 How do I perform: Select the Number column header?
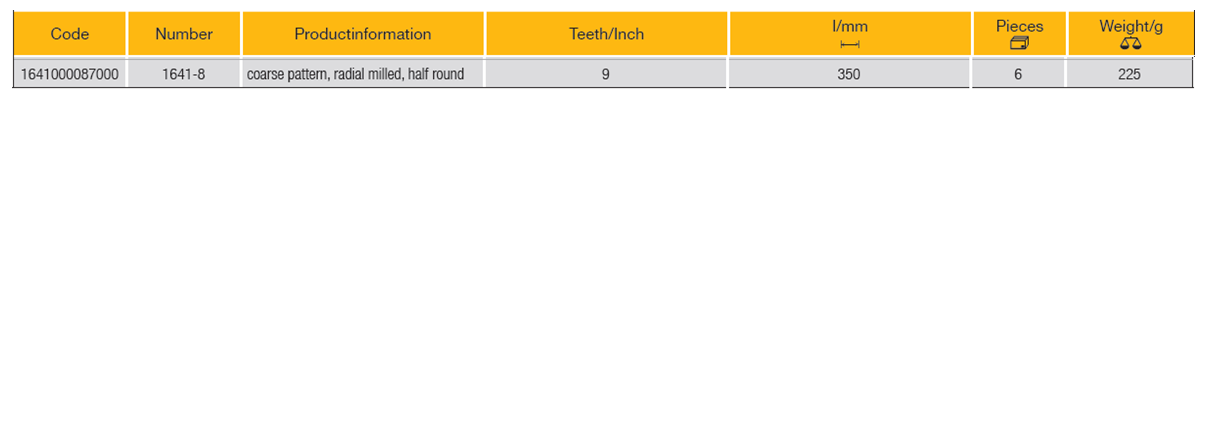[184, 34]
